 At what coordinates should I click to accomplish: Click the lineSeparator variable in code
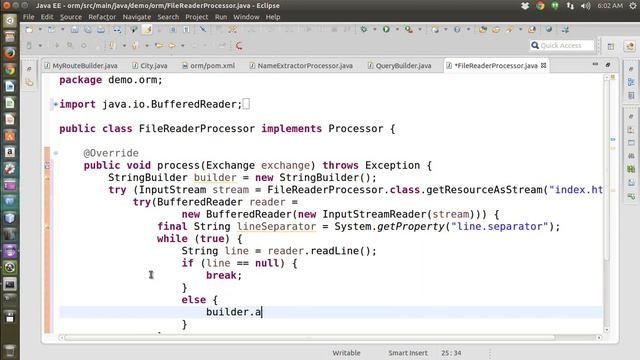coord(276,227)
